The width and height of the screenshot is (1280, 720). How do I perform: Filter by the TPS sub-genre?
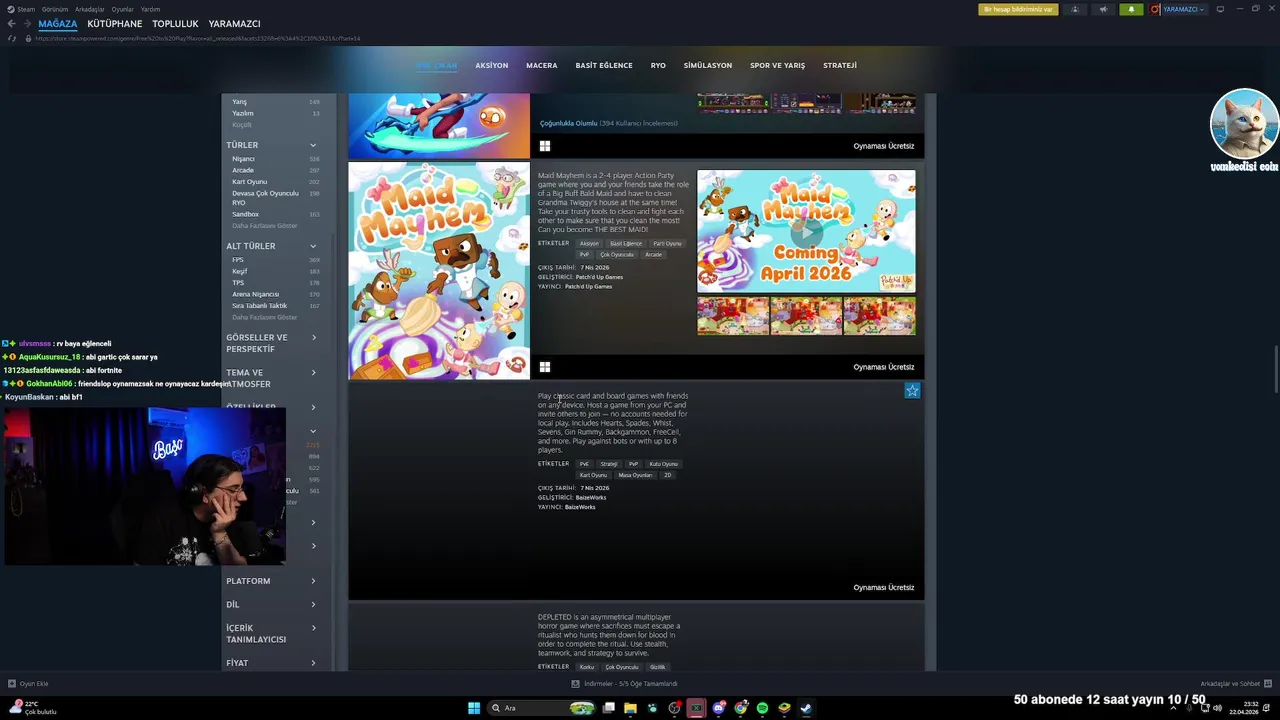point(238,283)
